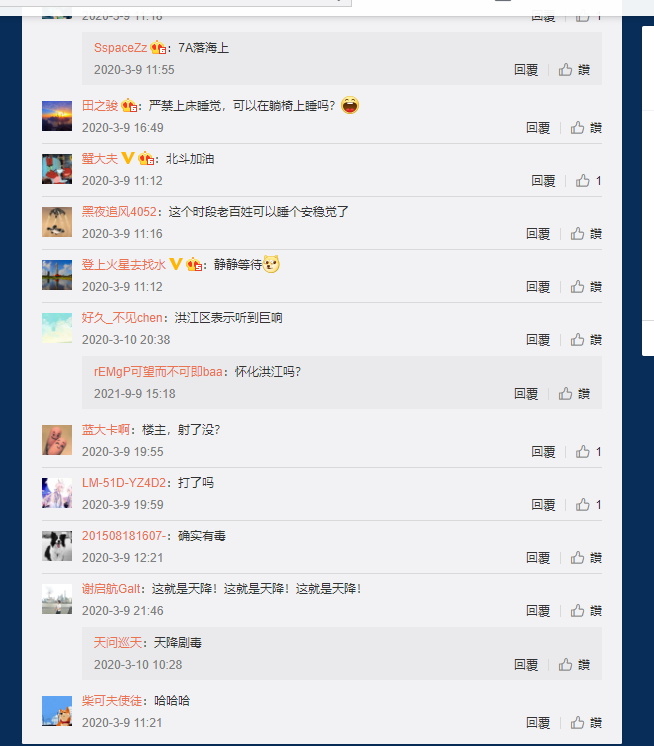Viewport: 654px width, 746px height.
Task: Like LM-51D-YZ4D2's 打了吗 comment
Action: pyautogui.click(x=589, y=505)
